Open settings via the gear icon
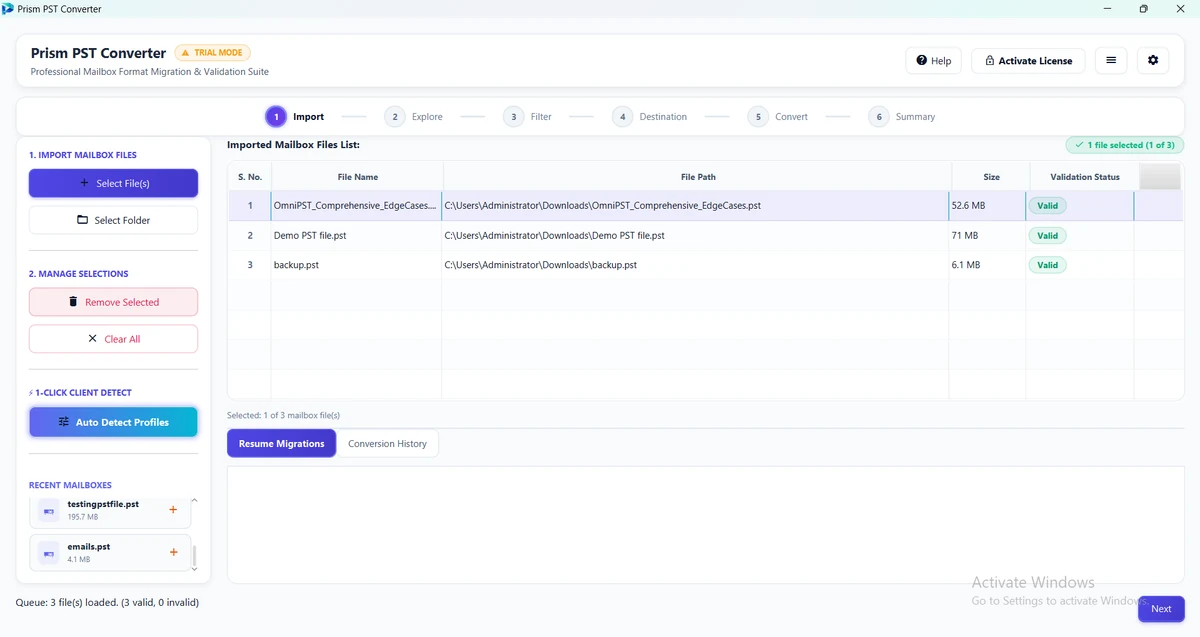This screenshot has height=637, width=1200. [x=1153, y=60]
